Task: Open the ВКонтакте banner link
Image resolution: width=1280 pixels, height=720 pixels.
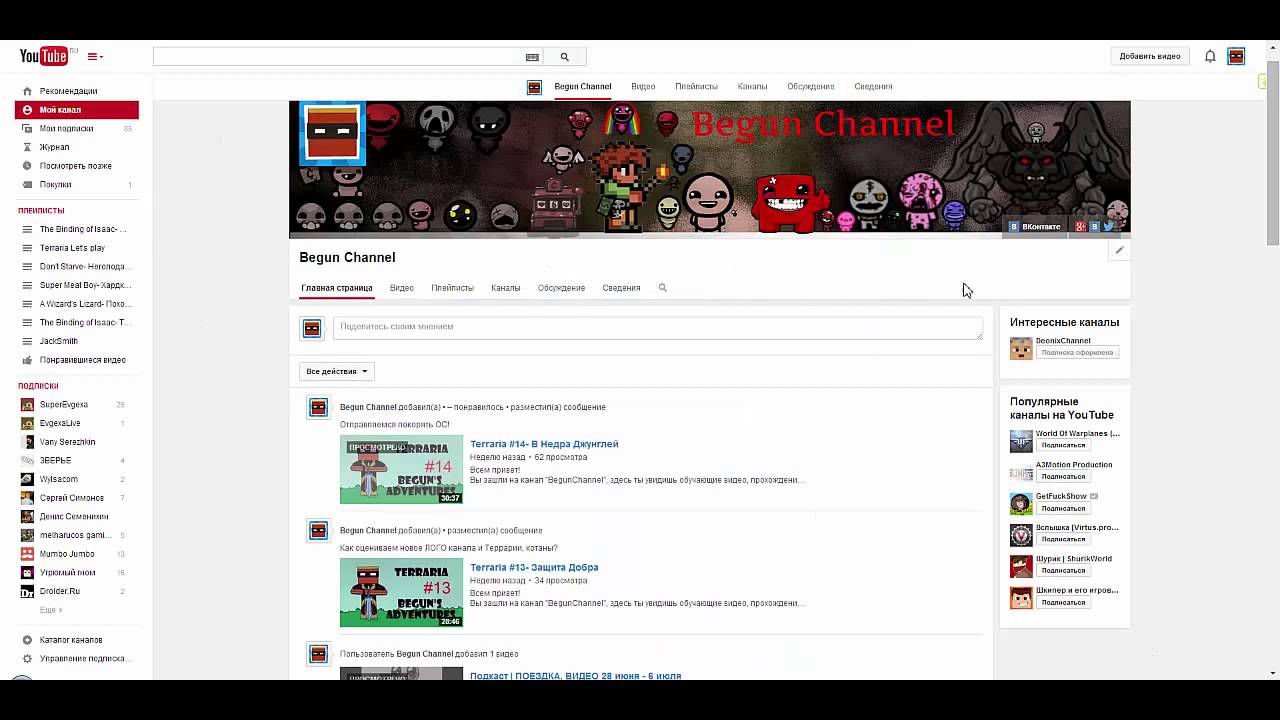Action: click(x=1035, y=227)
